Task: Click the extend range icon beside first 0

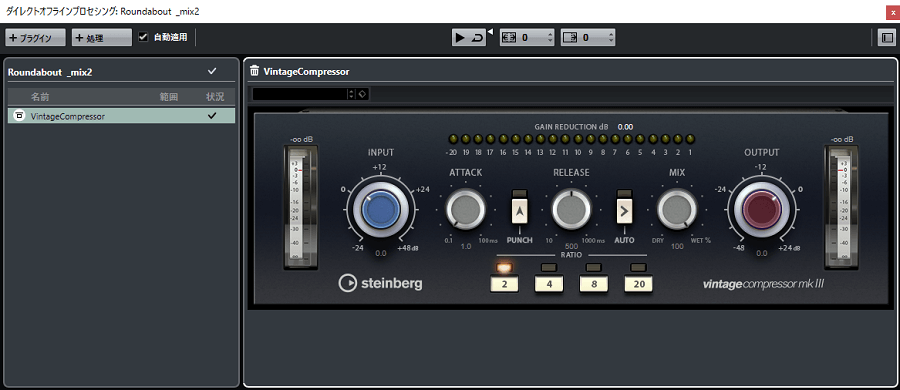Action: coord(509,38)
